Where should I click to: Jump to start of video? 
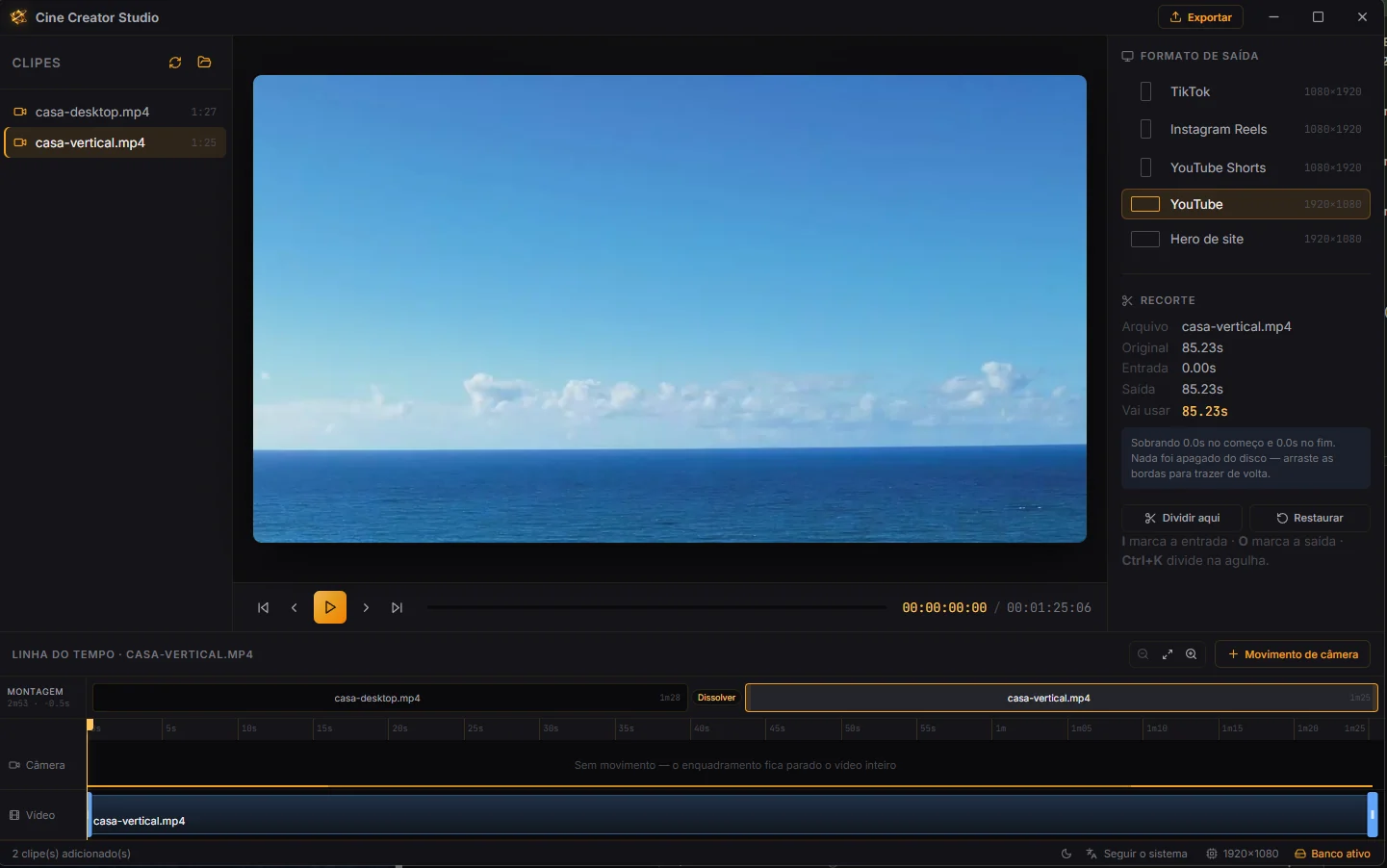click(x=263, y=608)
